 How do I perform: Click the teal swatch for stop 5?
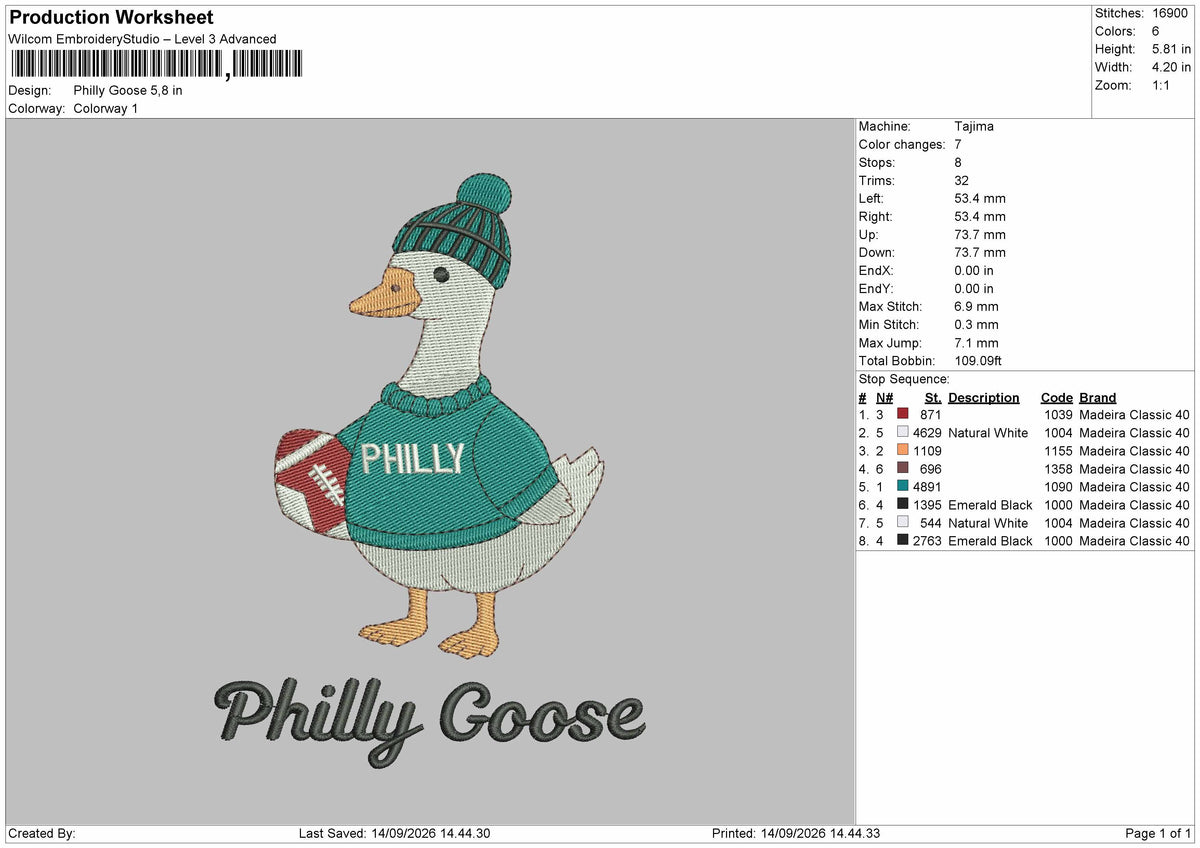903,487
